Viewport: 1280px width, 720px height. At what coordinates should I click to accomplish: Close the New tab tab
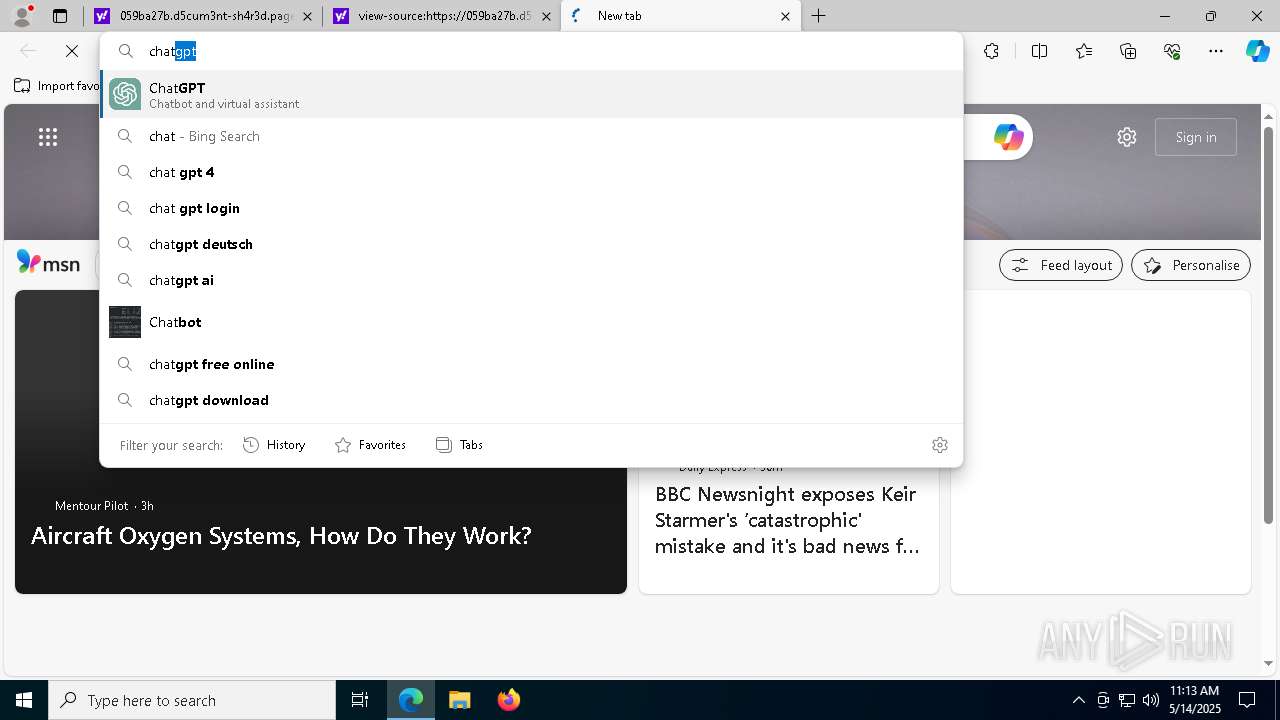pyautogui.click(x=785, y=16)
